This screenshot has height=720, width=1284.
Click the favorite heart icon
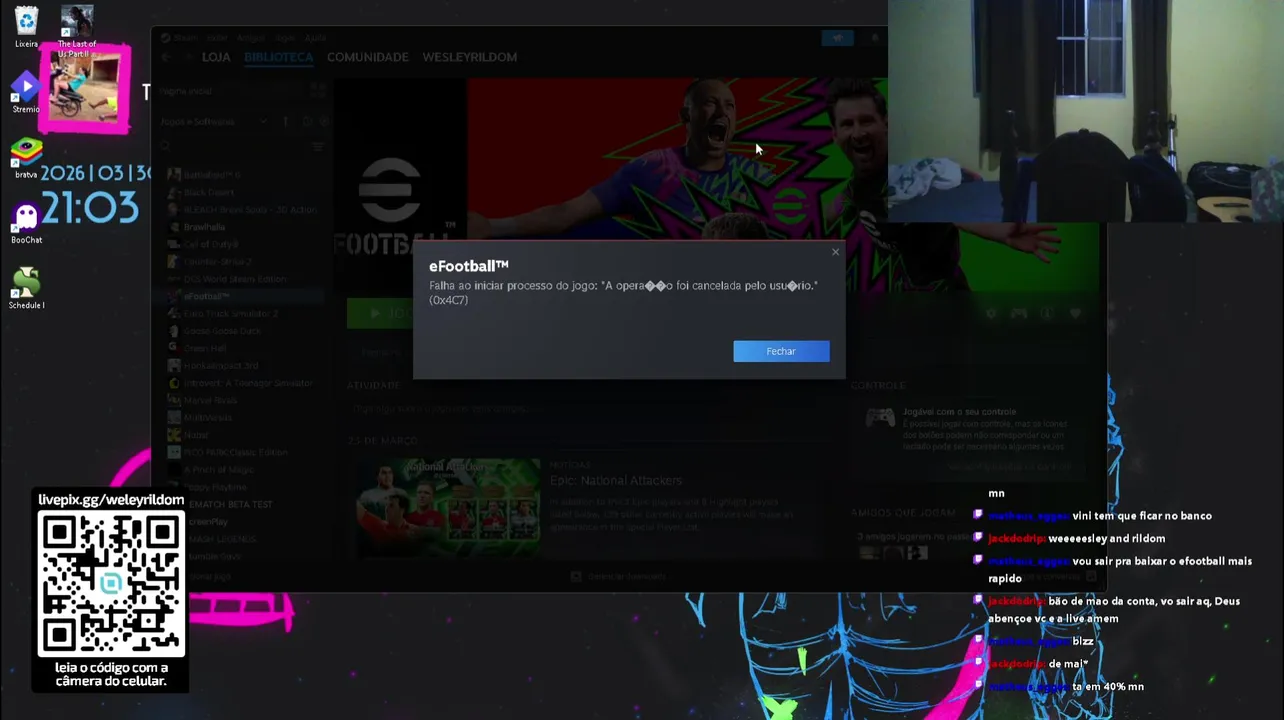coord(1075,313)
